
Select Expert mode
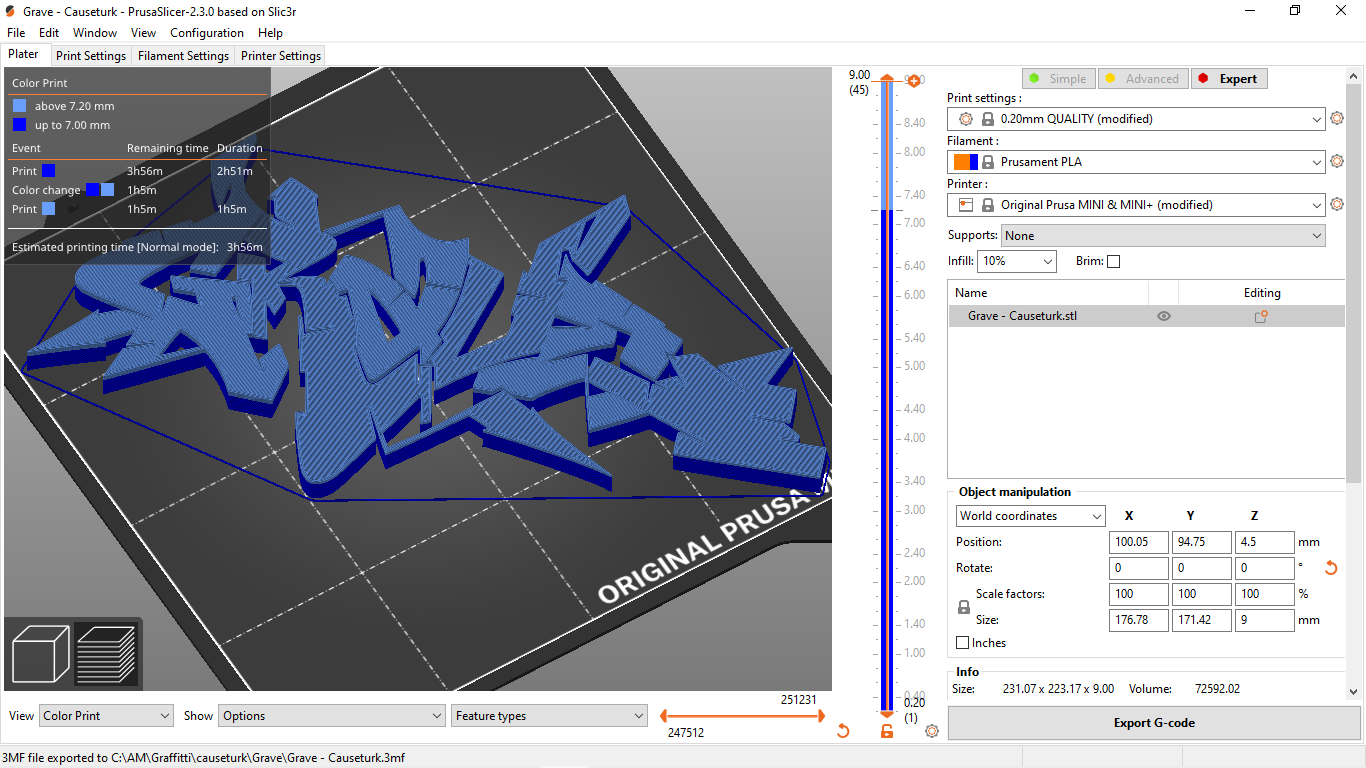point(1229,79)
